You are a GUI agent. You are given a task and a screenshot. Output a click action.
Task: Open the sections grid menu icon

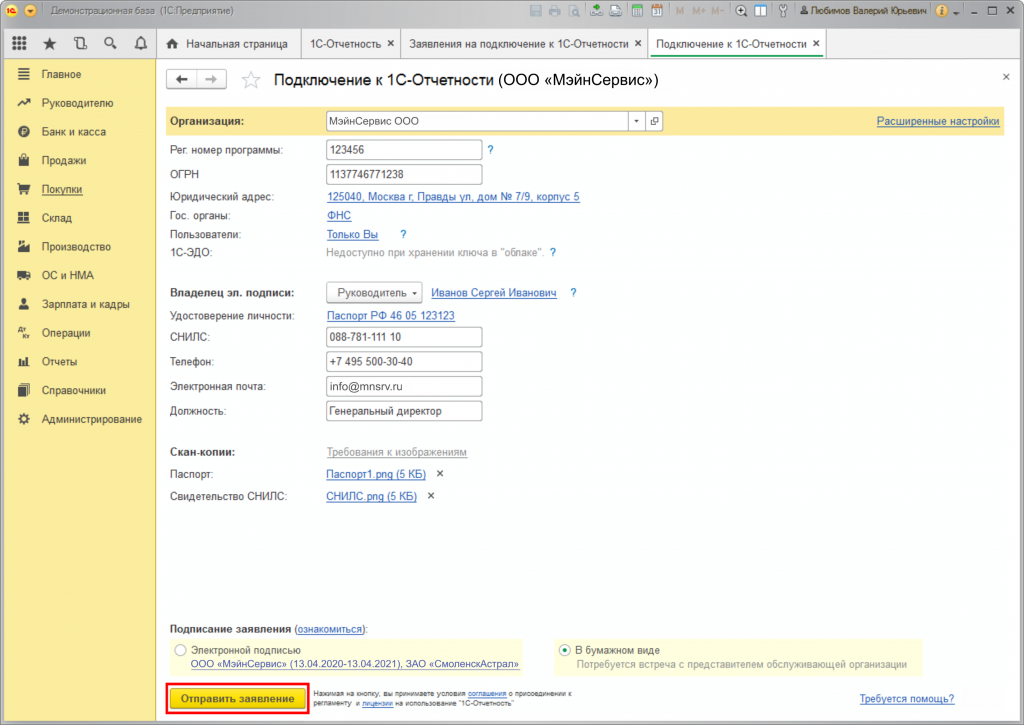[x=19, y=44]
